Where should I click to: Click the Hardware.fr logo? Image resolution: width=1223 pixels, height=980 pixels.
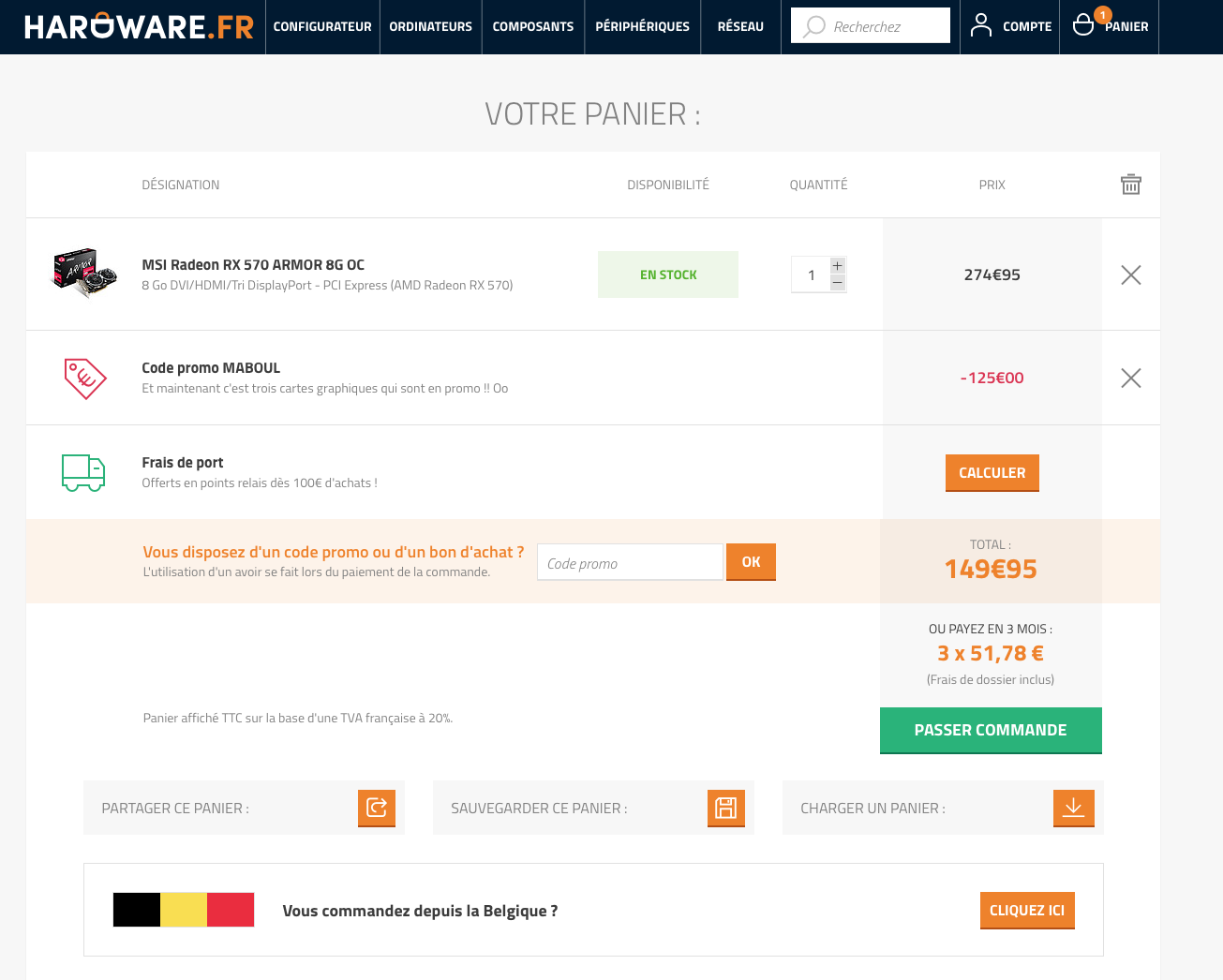(x=139, y=26)
